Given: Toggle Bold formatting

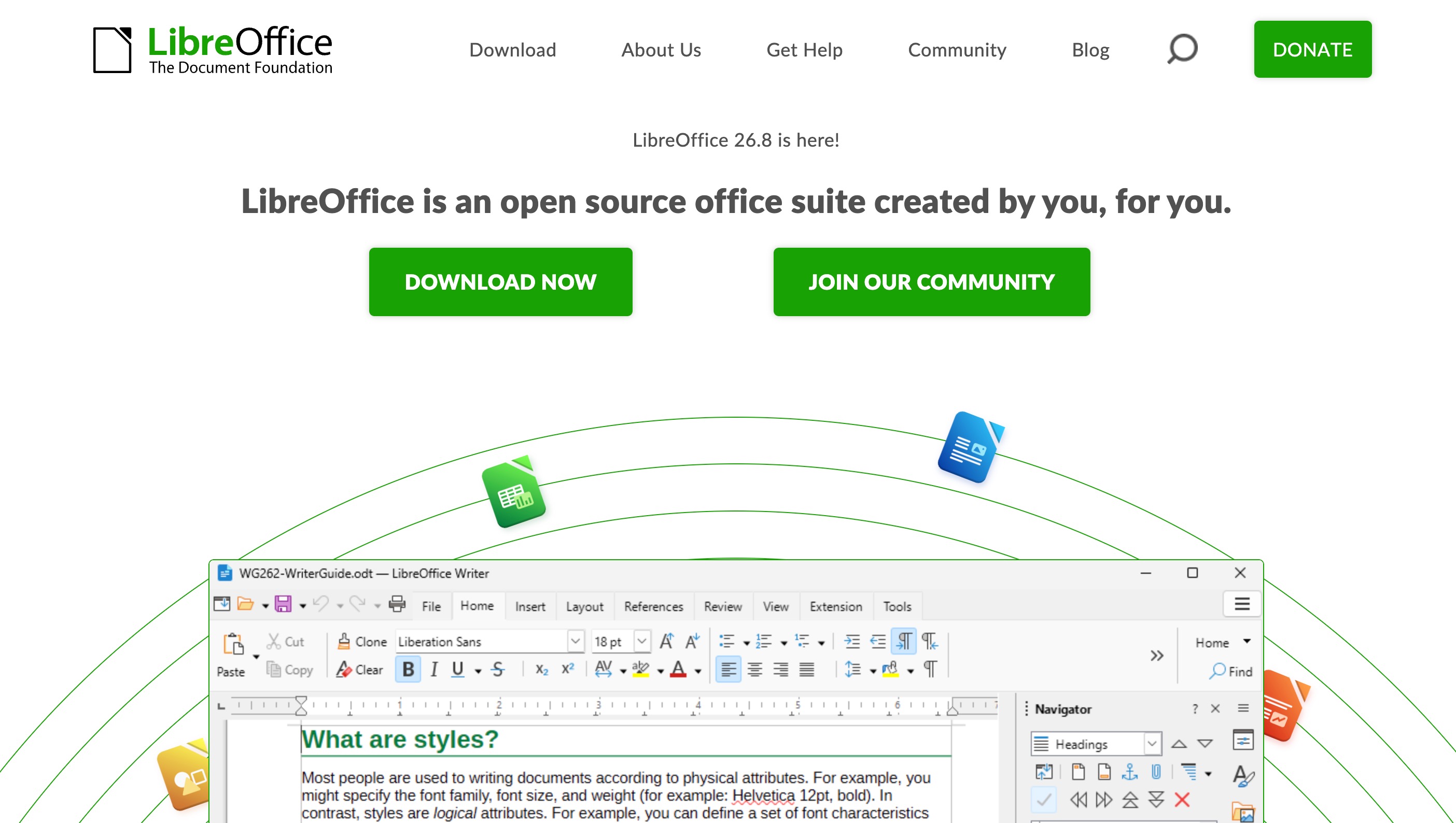Looking at the screenshot, I should [408, 670].
